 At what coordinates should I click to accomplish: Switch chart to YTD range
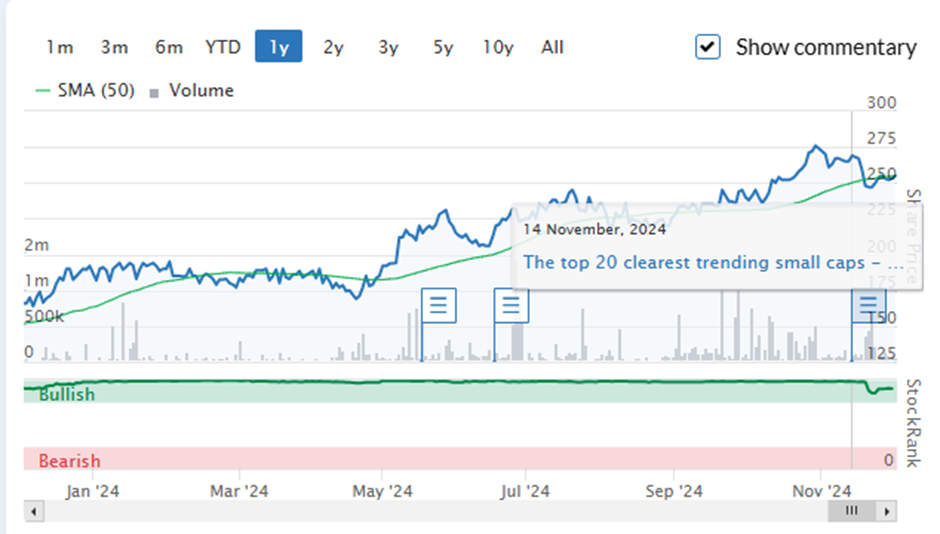click(x=222, y=47)
